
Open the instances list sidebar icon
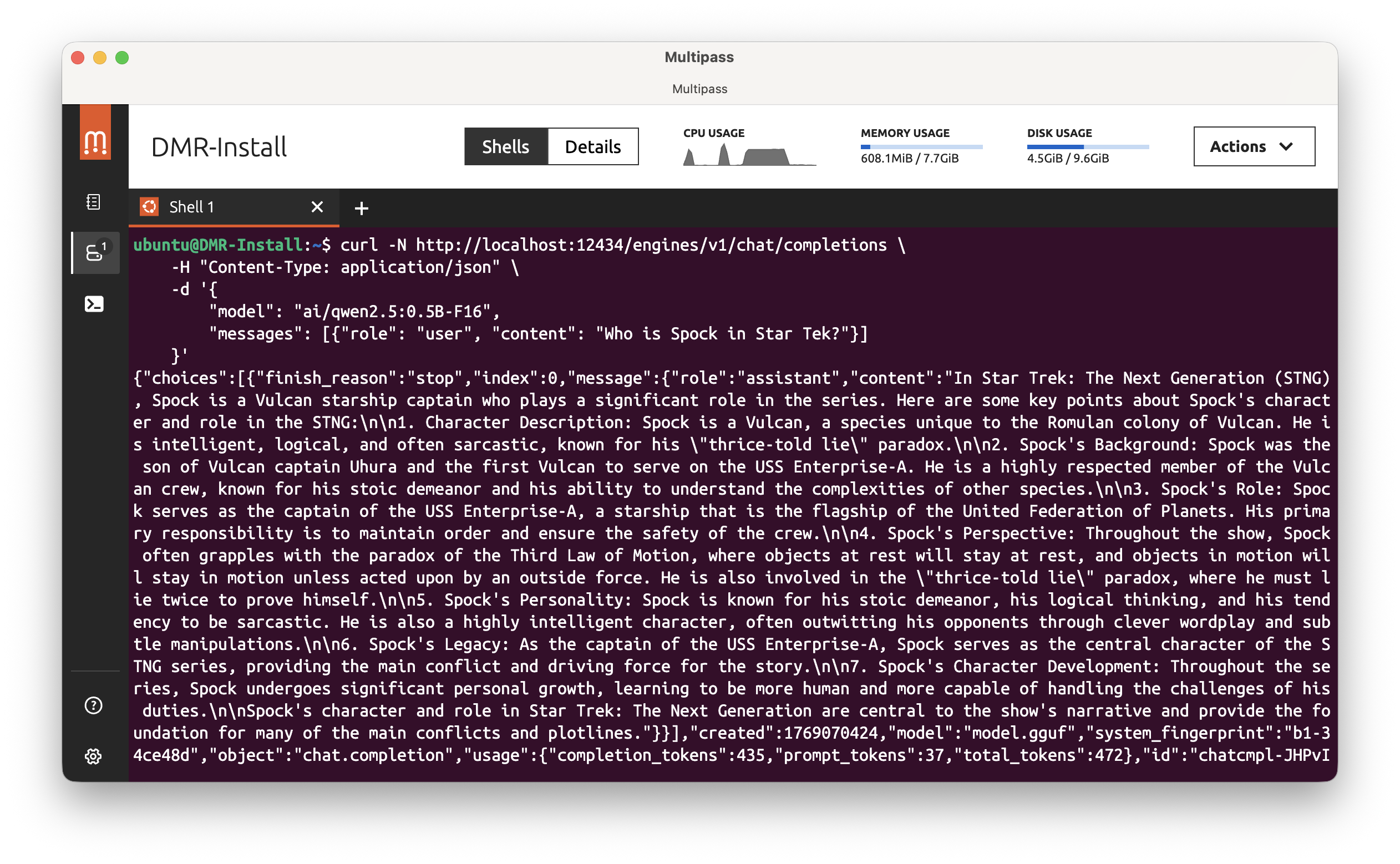[95, 252]
